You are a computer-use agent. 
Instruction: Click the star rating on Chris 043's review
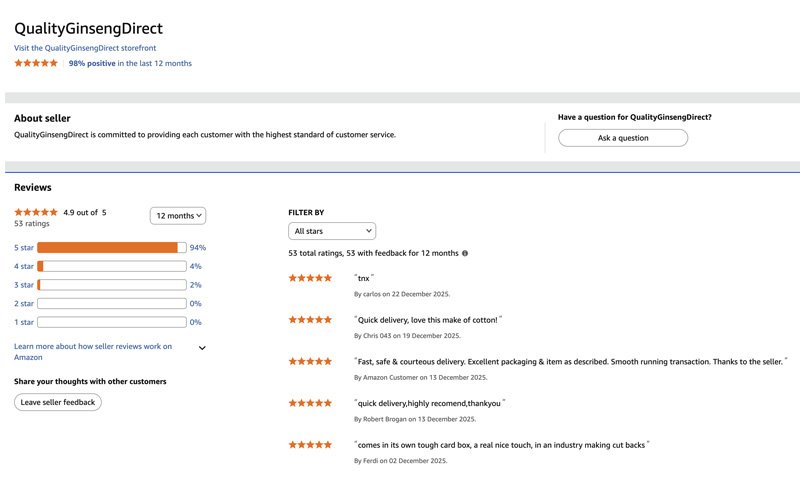point(310,320)
